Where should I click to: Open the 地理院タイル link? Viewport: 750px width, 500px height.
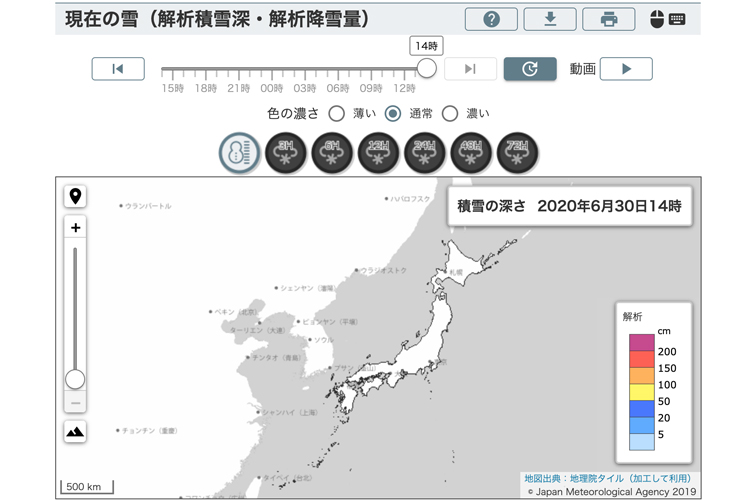[607, 478]
